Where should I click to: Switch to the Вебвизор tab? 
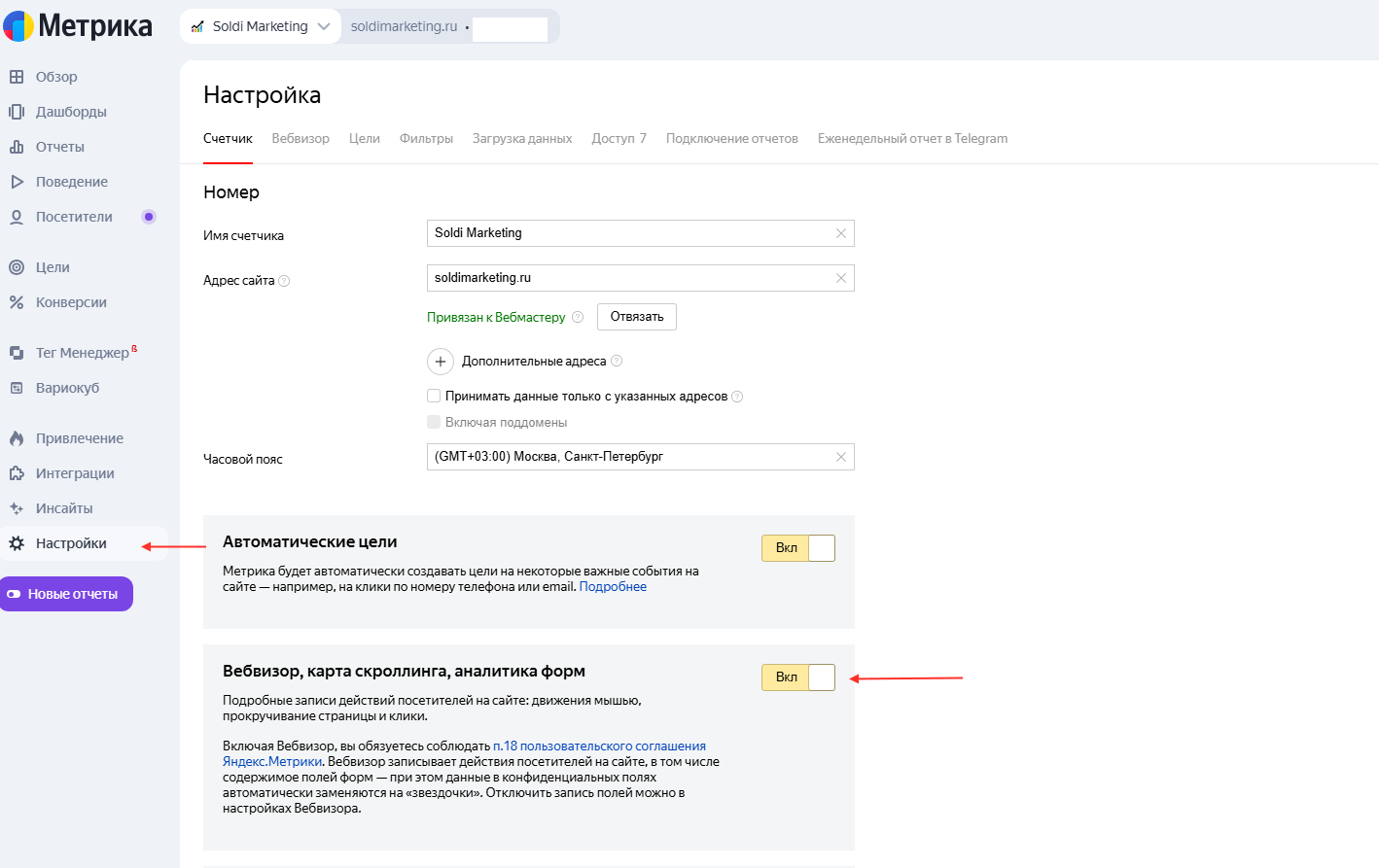click(x=301, y=139)
